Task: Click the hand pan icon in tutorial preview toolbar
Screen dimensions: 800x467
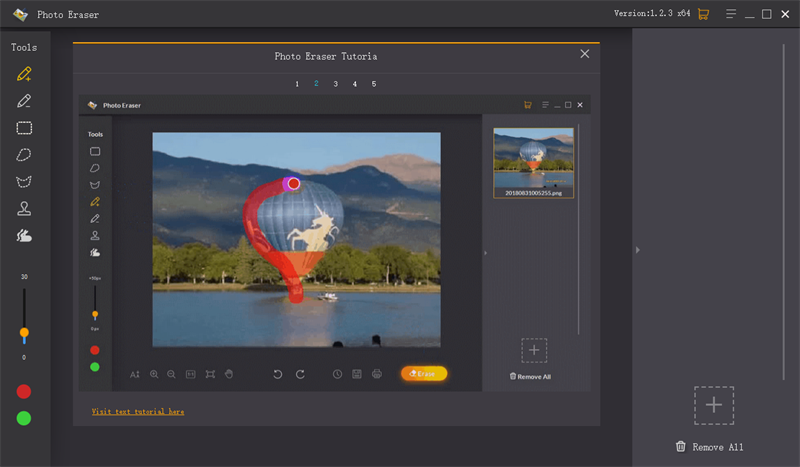Action: 229,374
